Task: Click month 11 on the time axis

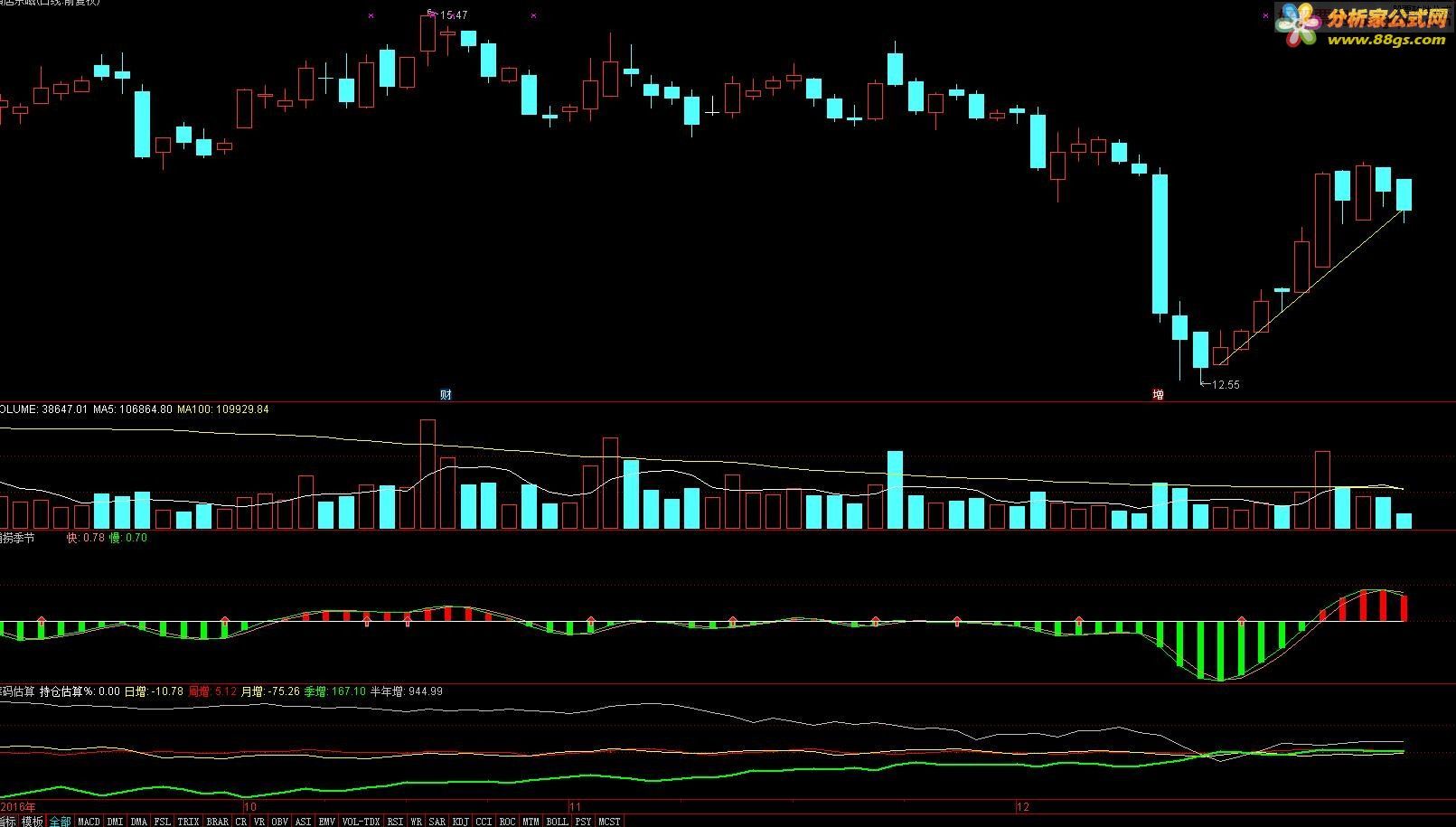Action: pyautogui.click(x=575, y=806)
